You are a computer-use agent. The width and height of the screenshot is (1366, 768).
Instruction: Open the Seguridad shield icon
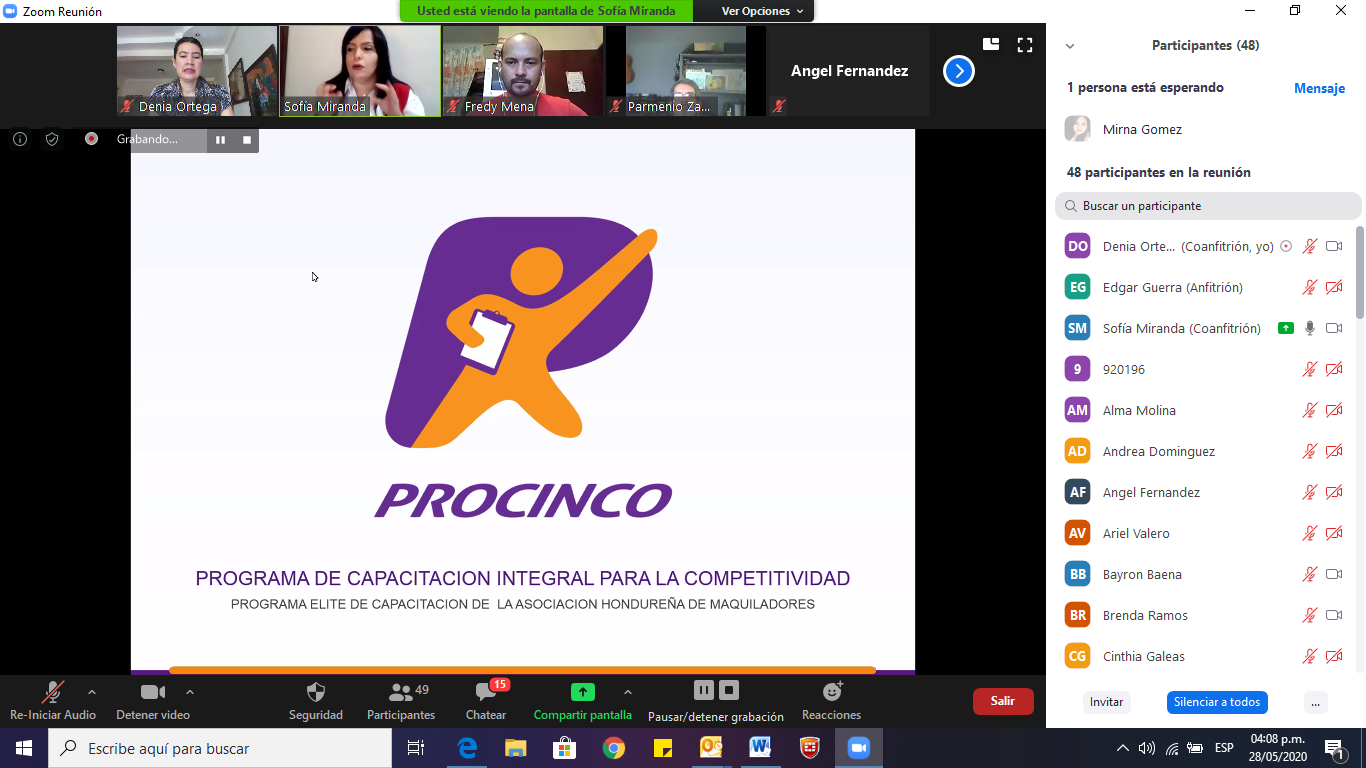tap(316, 692)
